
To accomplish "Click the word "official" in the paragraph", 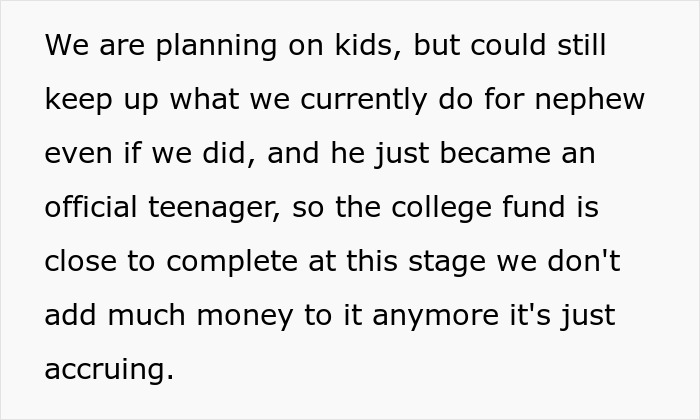I will 90,208.
